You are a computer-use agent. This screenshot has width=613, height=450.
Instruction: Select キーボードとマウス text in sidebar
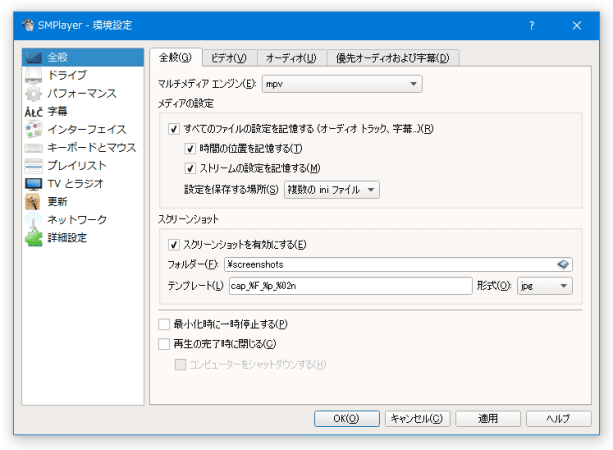click(x=92, y=148)
